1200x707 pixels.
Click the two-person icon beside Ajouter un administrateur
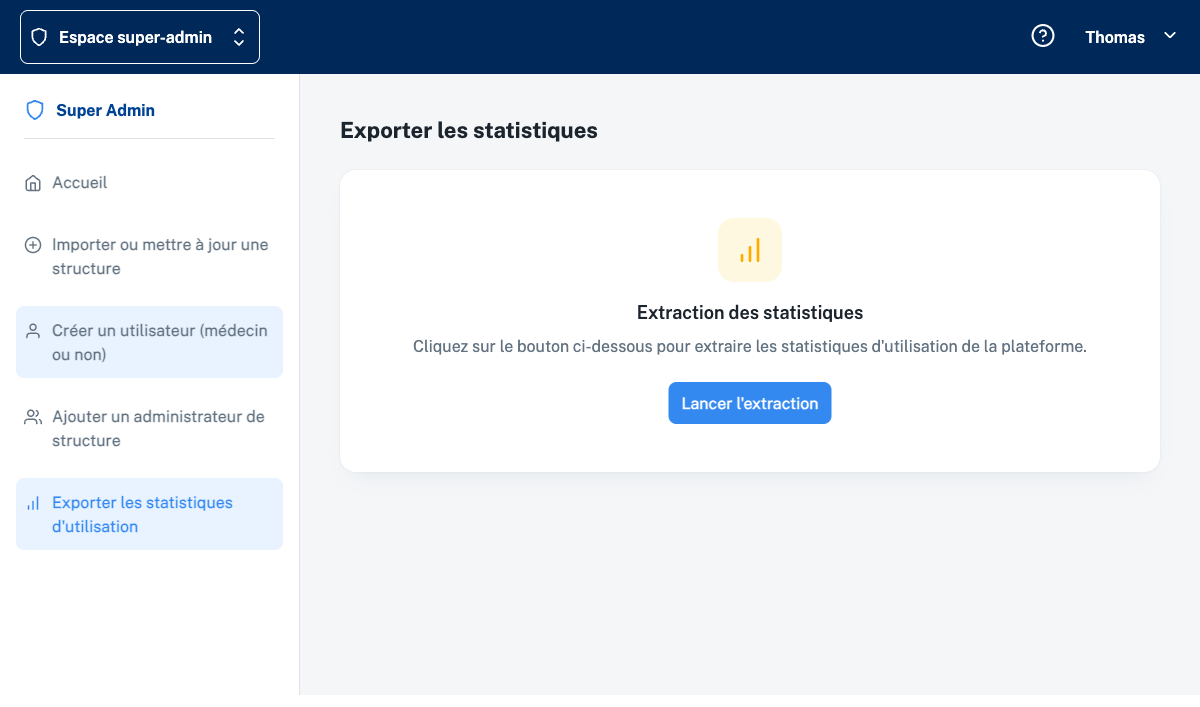(x=33, y=417)
